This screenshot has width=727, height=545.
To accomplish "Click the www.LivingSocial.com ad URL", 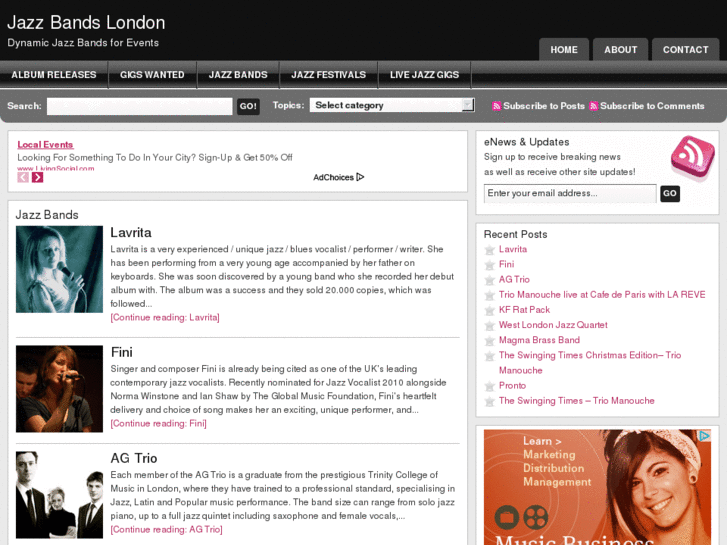I will tap(56, 168).
